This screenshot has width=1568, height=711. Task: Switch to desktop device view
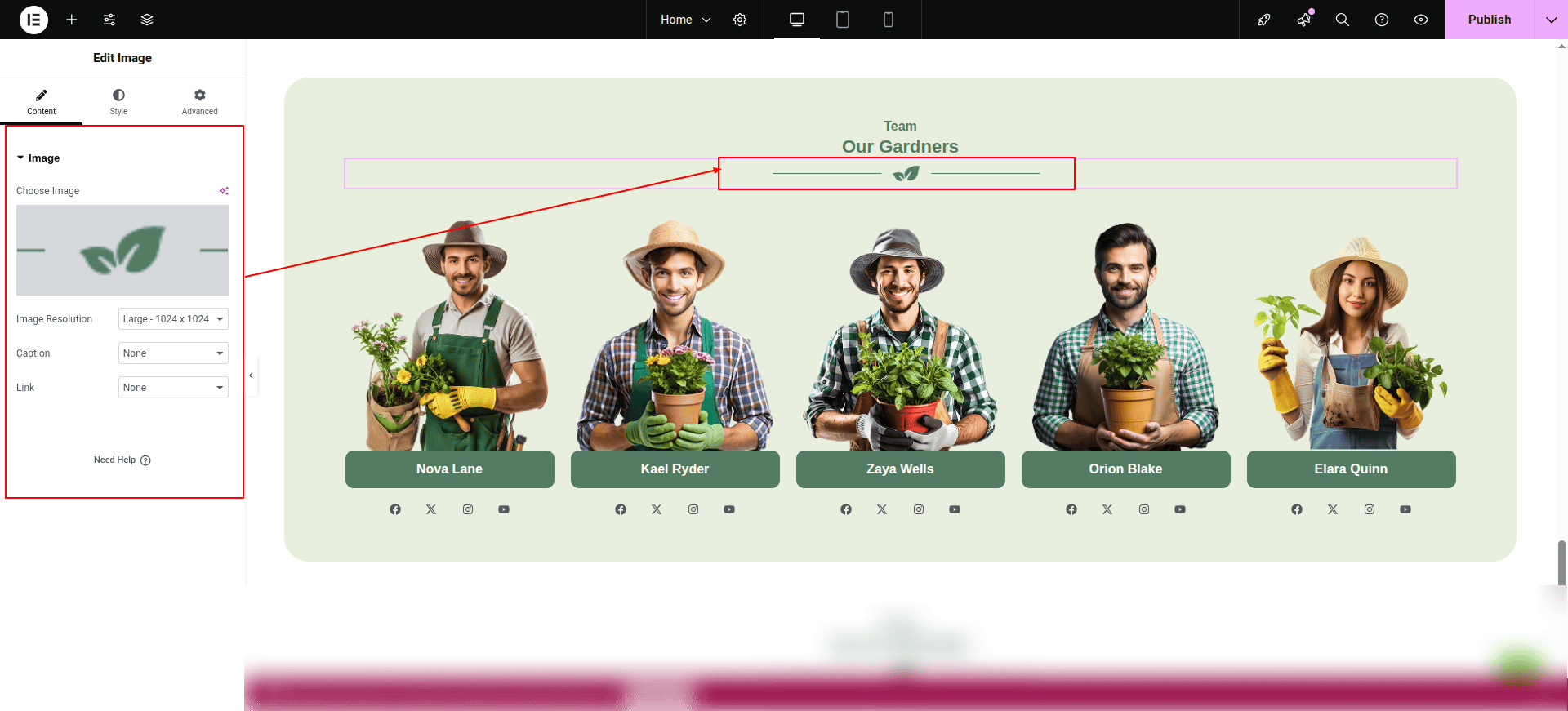[x=797, y=20]
